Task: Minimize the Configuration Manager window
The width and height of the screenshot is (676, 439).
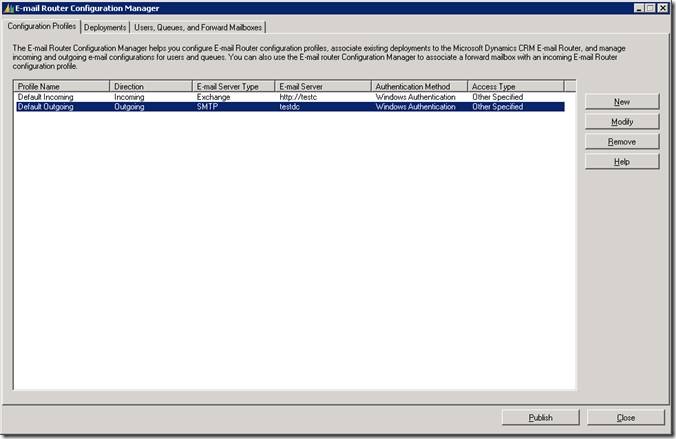Action: click(x=640, y=8)
